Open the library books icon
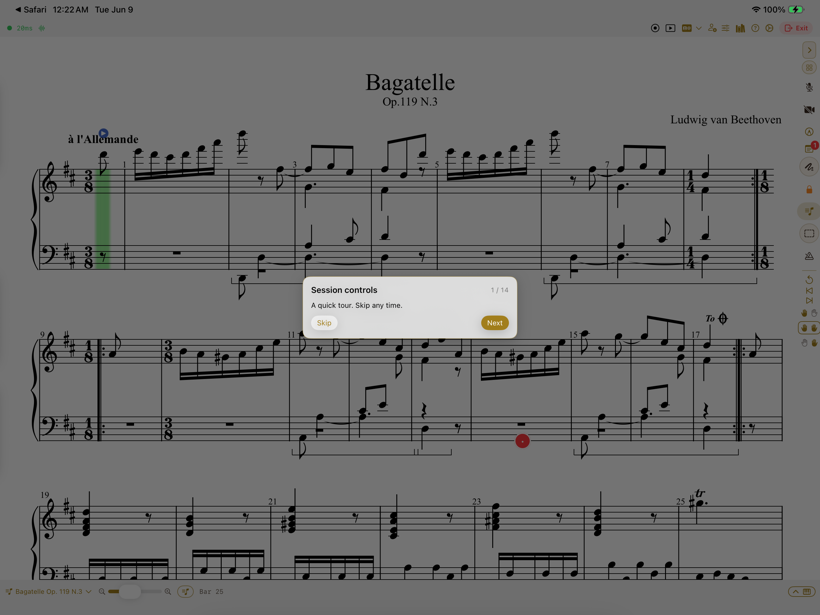Image resolution: width=820 pixels, height=615 pixels. click(x=740, y=28)
